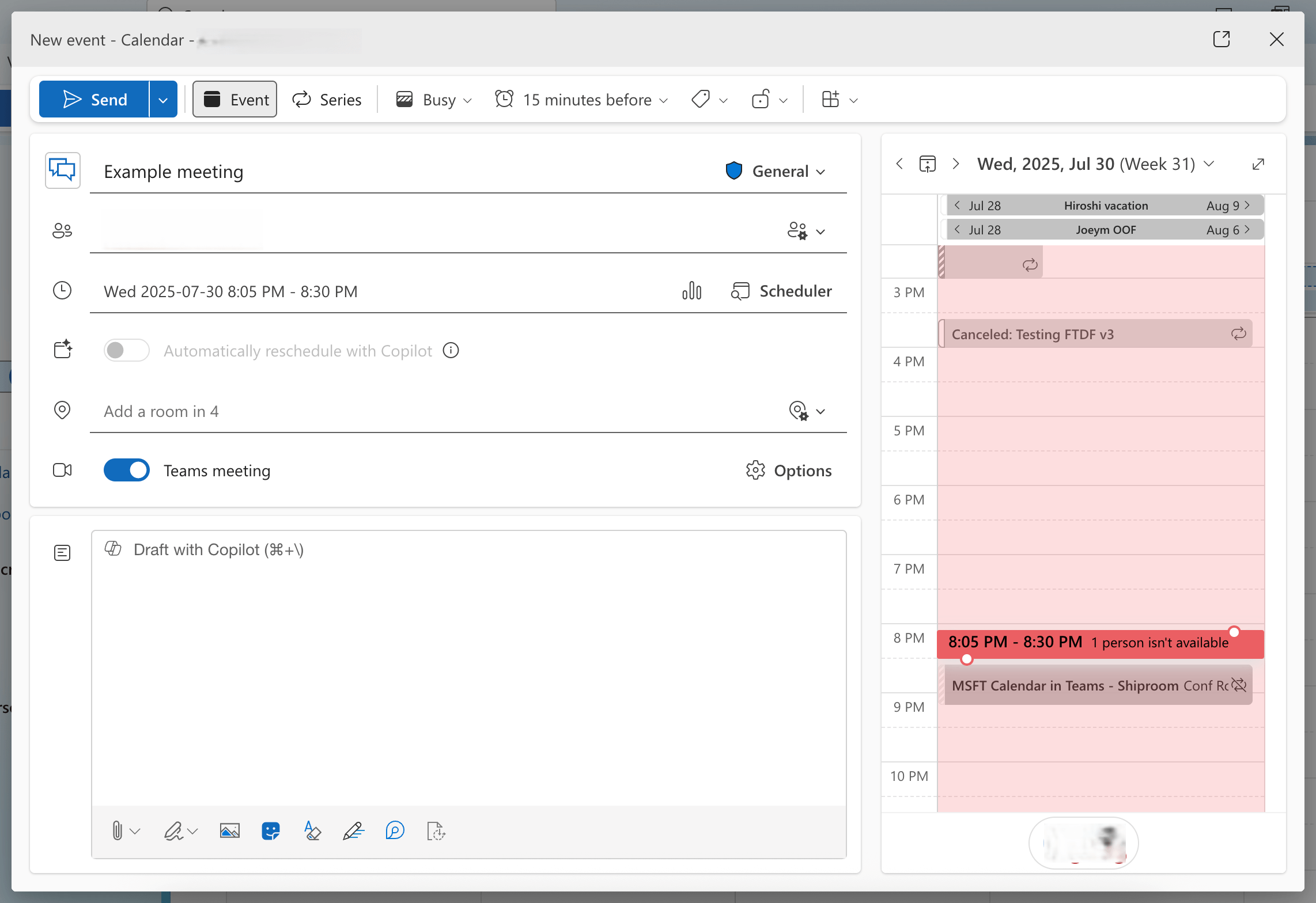Expand the calendar panel with the diagonal arrow
The image size is (1316, 903).
1258,164
